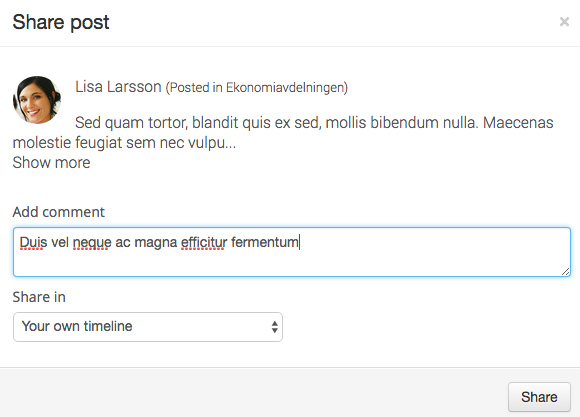The height and width of the screenshot is (417, 580).
Task: Close the Share post dialog
Action: 564,22
